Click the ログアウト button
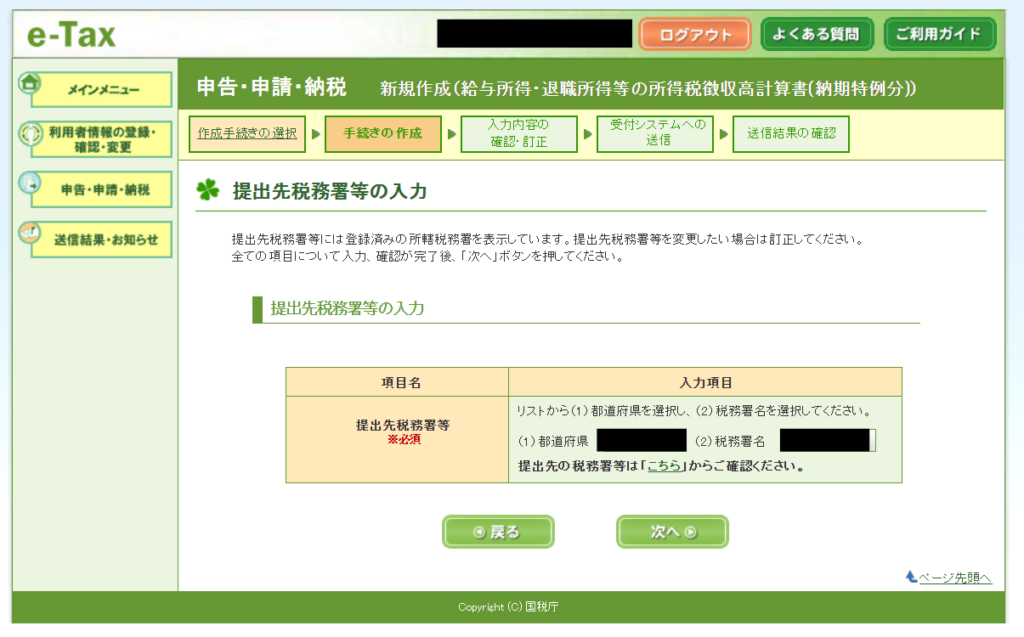 (695, 35)
